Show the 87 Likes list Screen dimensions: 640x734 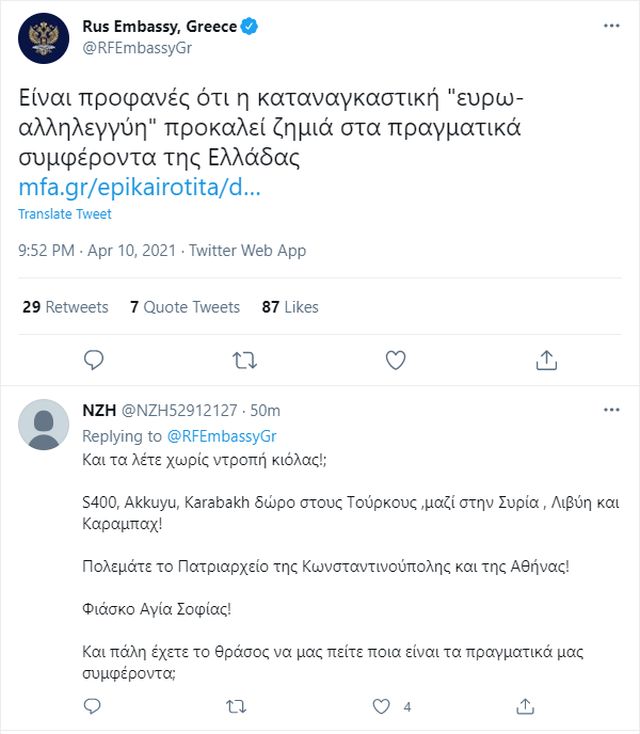[290, 307]
